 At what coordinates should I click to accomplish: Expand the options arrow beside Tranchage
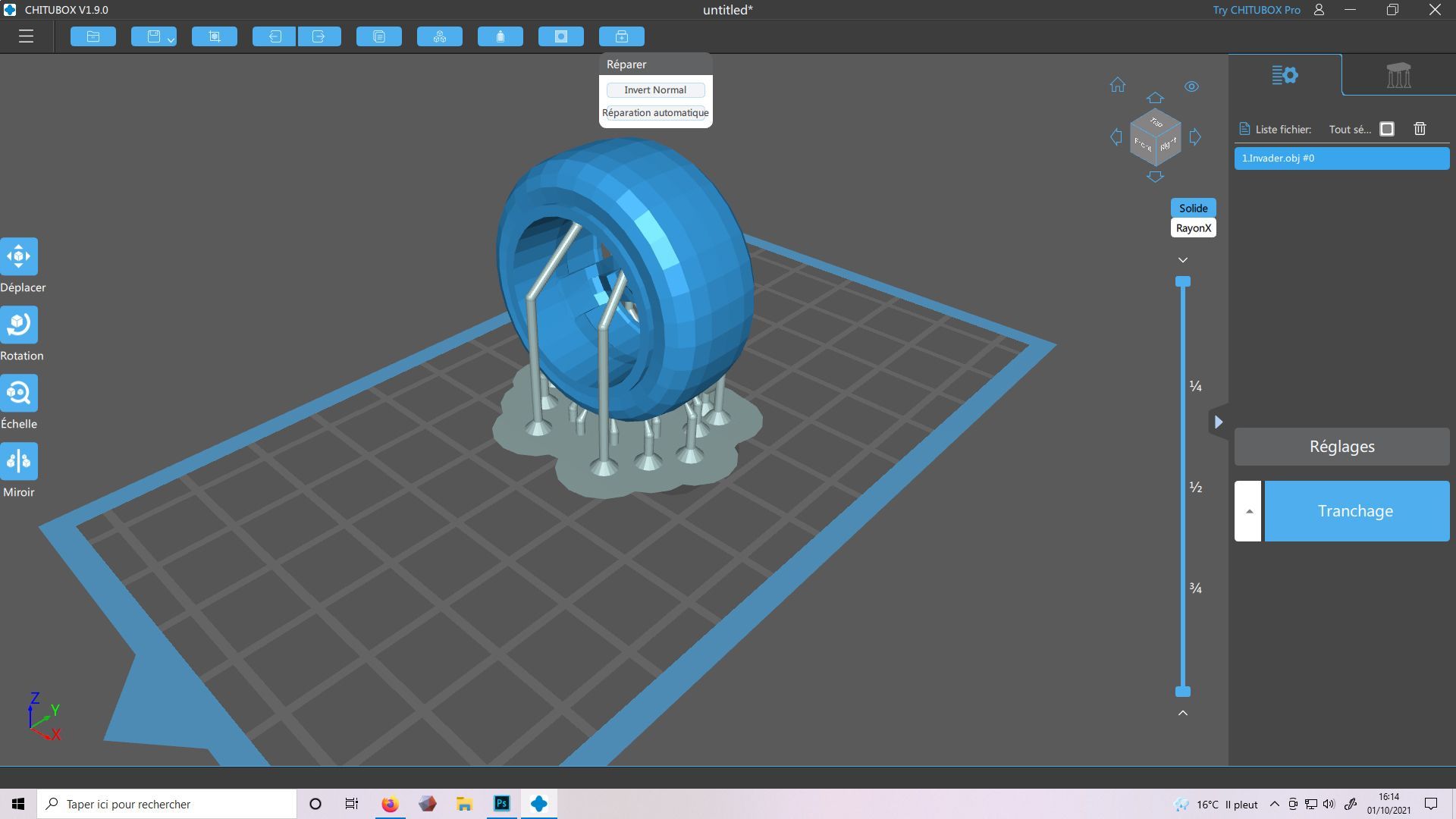(1248, 511)
